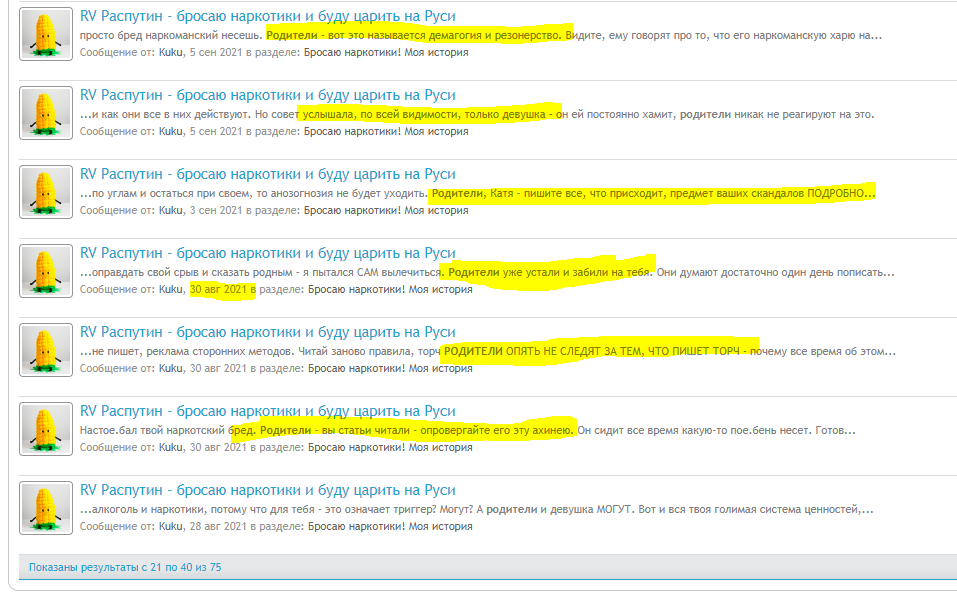
Task: Click 'Показаны результаты с 21 по 40' footer
Action: tap(124, 567)
